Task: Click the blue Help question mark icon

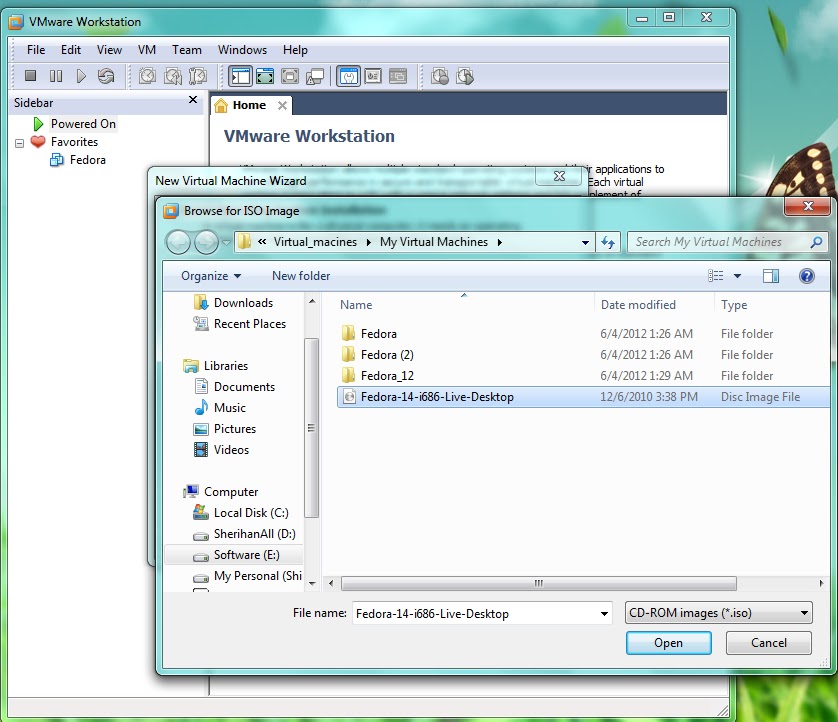Action: pos(806,276)
